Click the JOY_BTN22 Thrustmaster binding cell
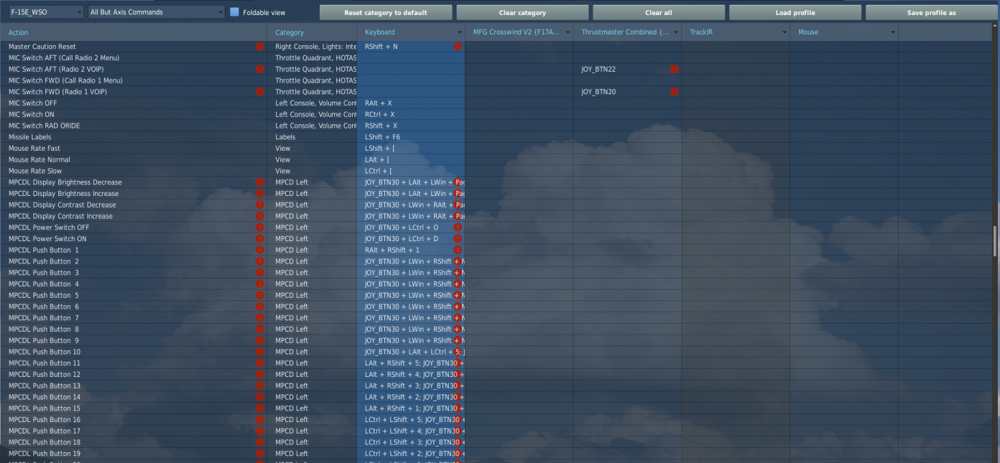 coord(628,69)
